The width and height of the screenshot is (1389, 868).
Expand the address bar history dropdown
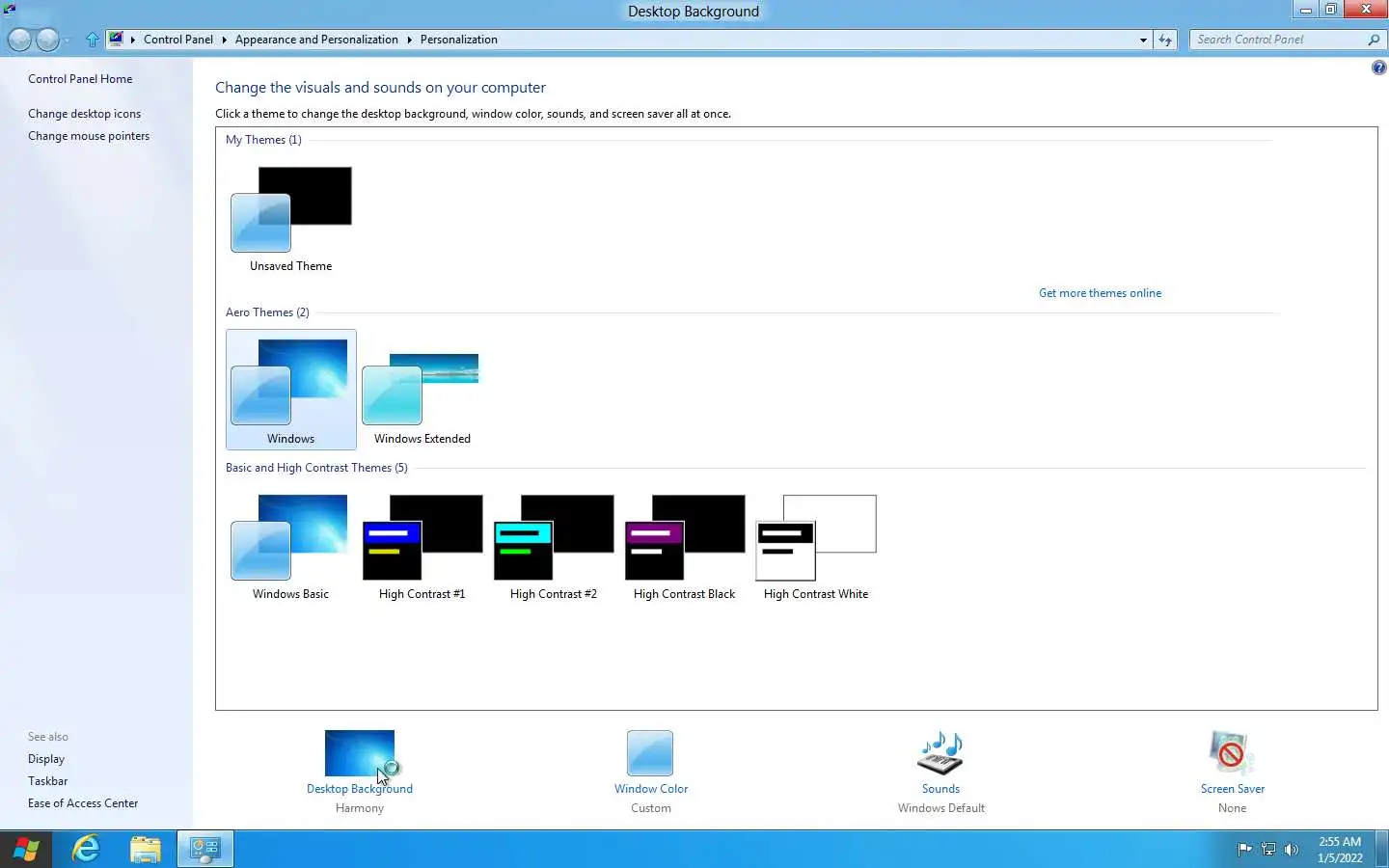pyautogui.click(x=1143, y=40)
